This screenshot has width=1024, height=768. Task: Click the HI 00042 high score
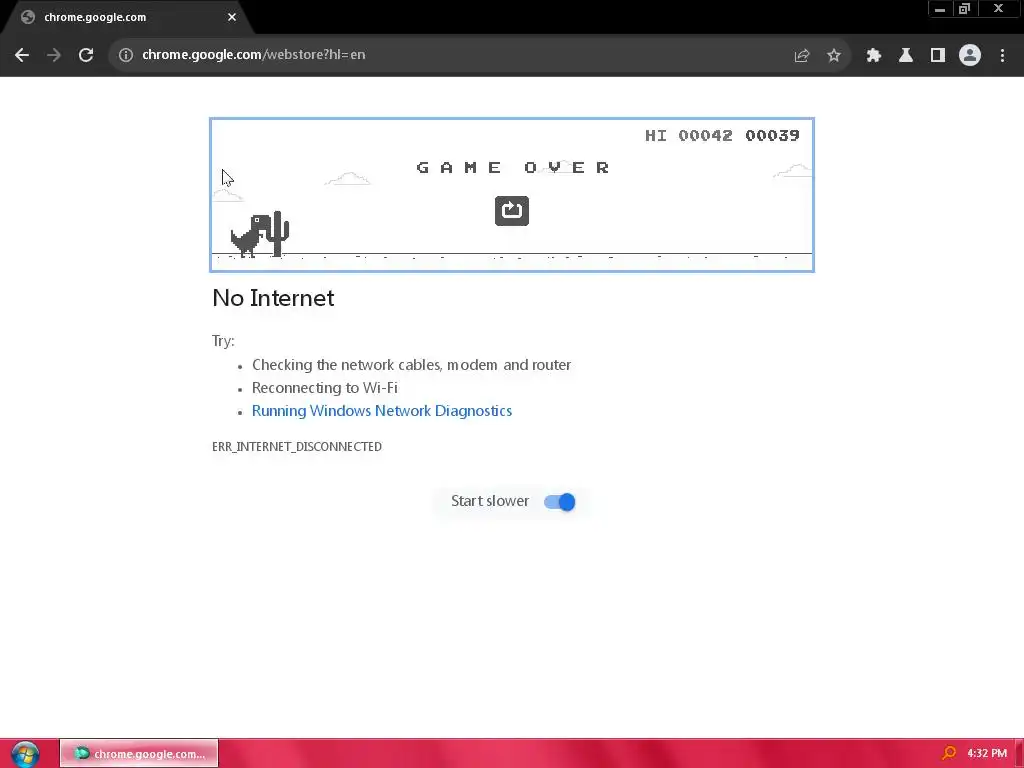688,135
